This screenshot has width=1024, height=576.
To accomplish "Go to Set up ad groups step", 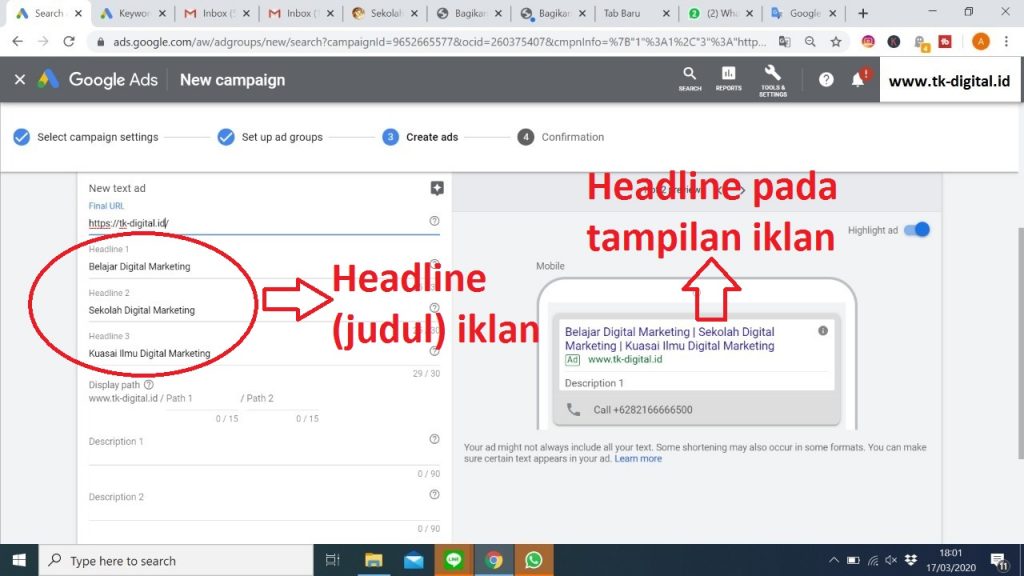I will [x=281, y=137].
